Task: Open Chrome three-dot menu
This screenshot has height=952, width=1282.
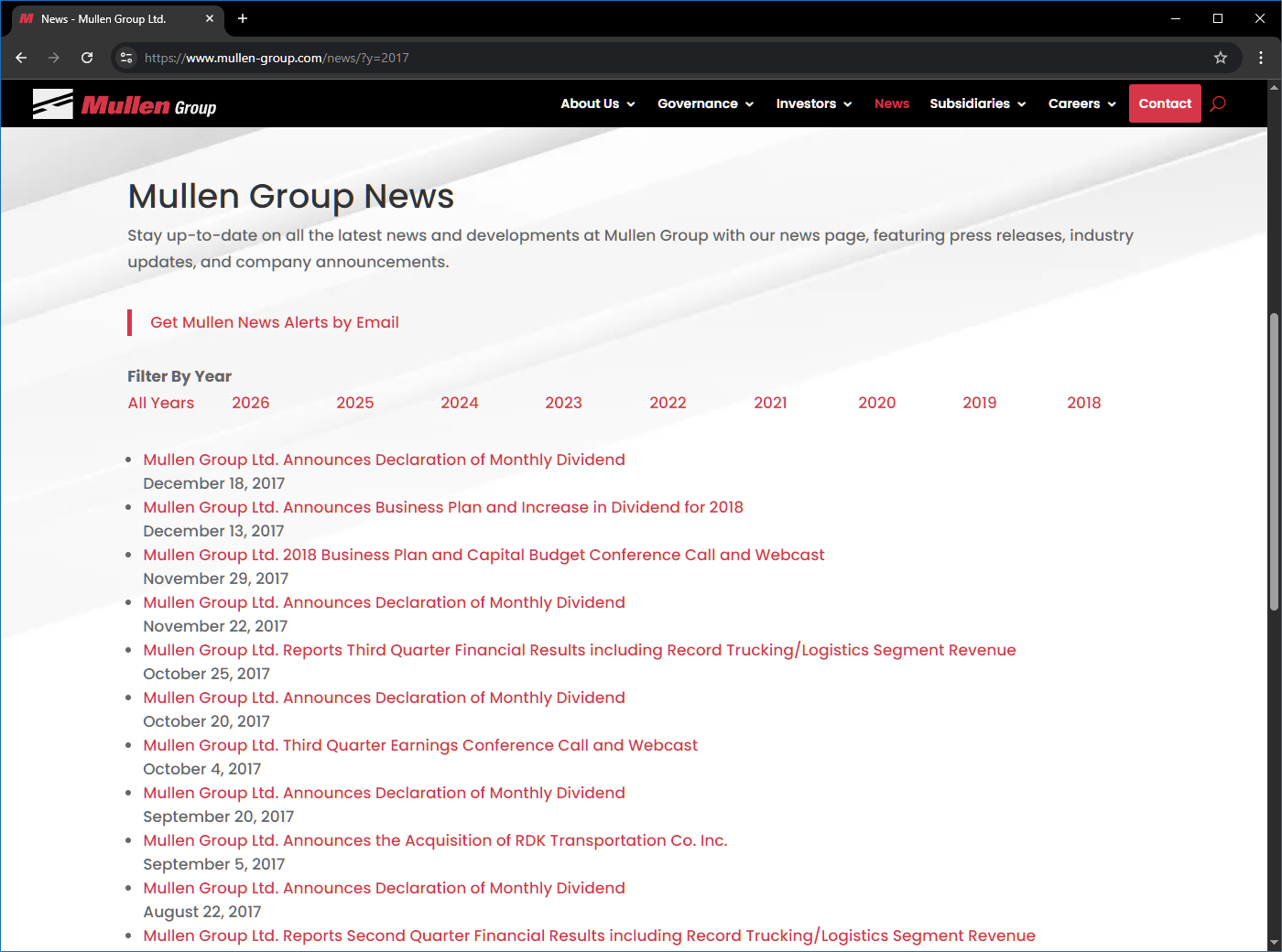Action: [x=1261, y=58]
